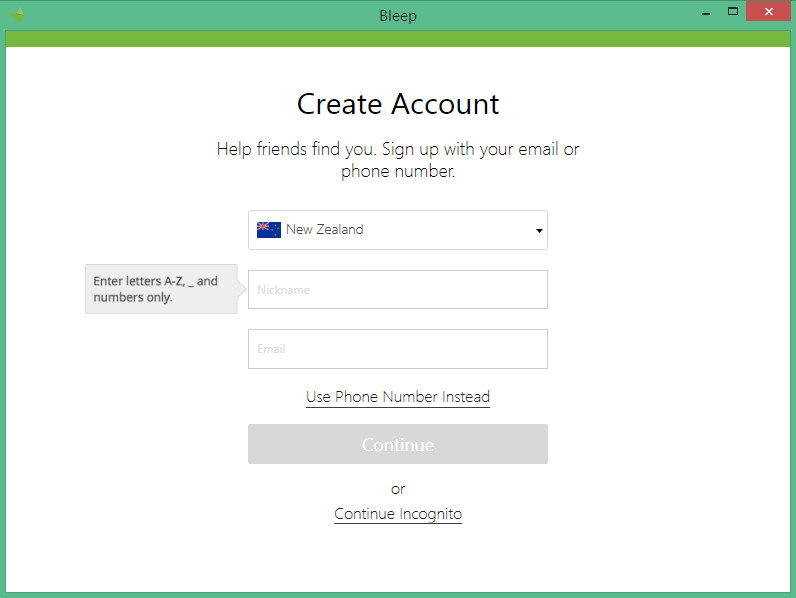Click the 'Help friends find you' description text
The image size is (796, 598).
(398, 160)
